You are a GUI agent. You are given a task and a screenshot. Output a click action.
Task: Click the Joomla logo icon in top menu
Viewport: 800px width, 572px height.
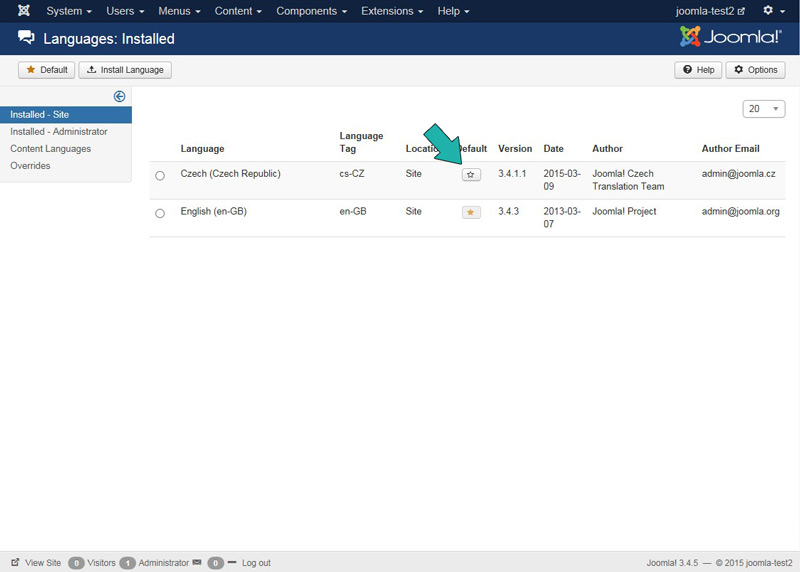tap(24, 11)
